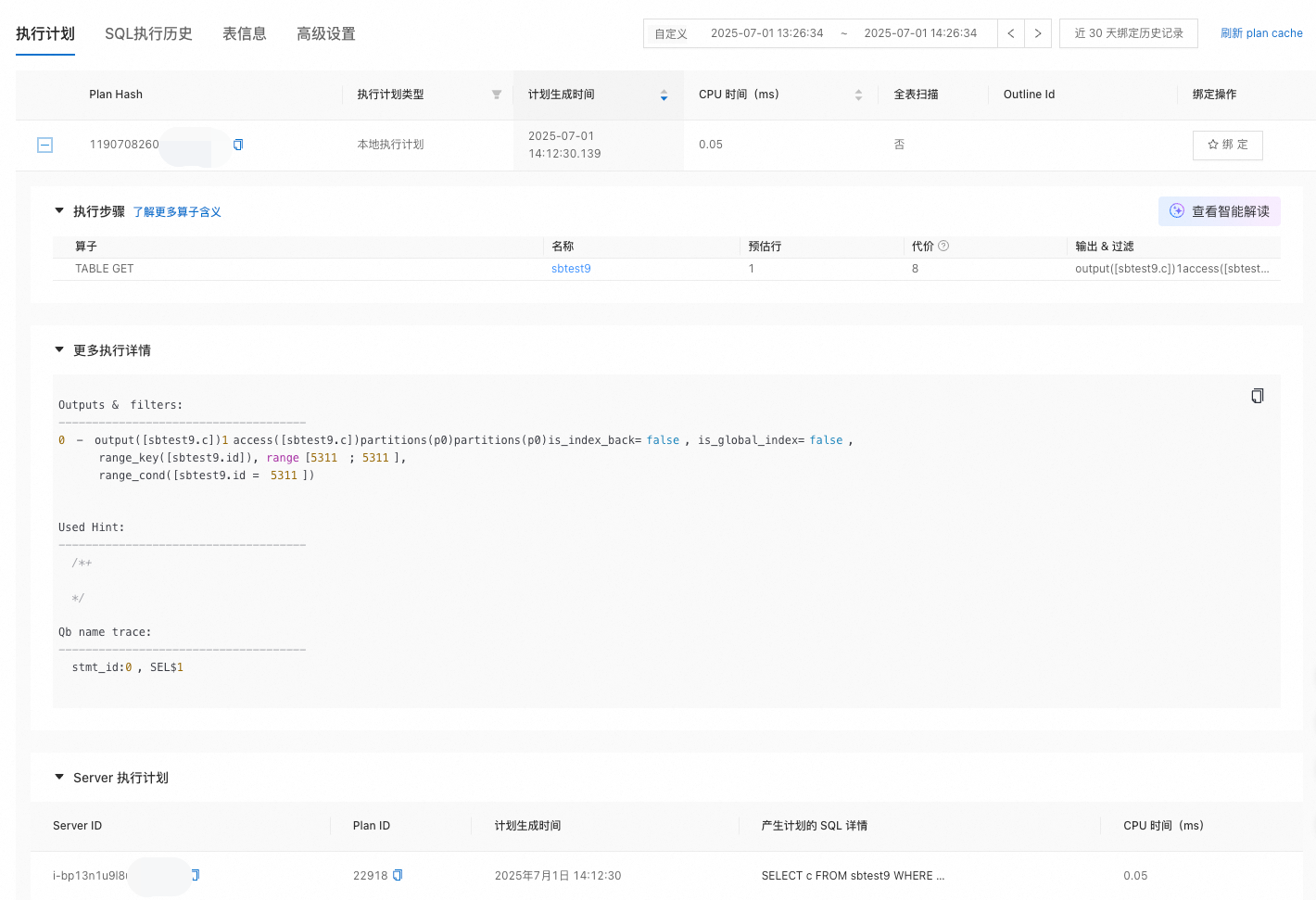Click the 本地执行计划 plan type cell
The width and height of the screenshot is (1316, 900).
(390, 145)
